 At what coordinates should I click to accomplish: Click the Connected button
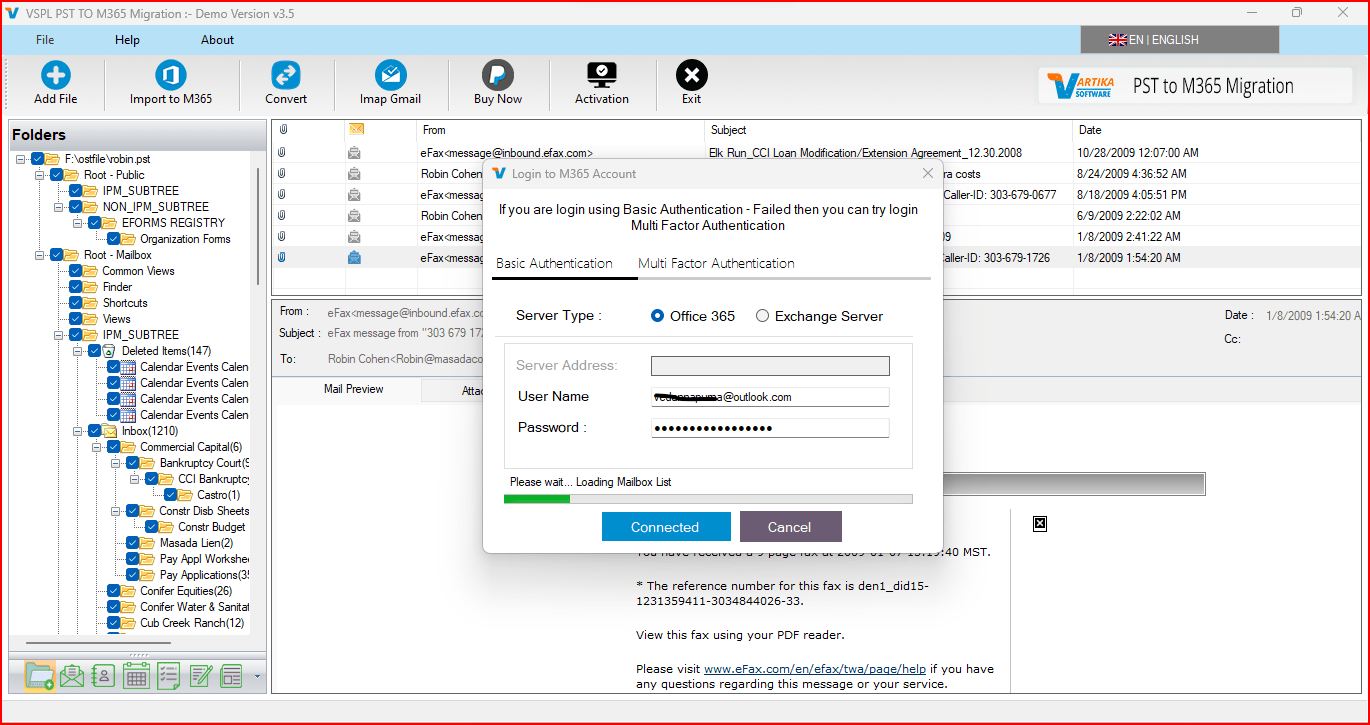click(665, 527)
